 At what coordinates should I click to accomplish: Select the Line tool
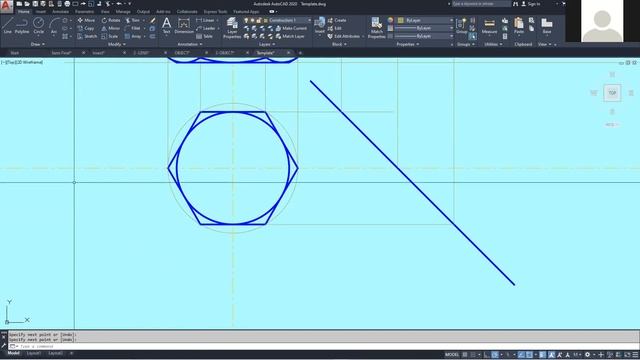pyautogui.click(x=7, y=25)
